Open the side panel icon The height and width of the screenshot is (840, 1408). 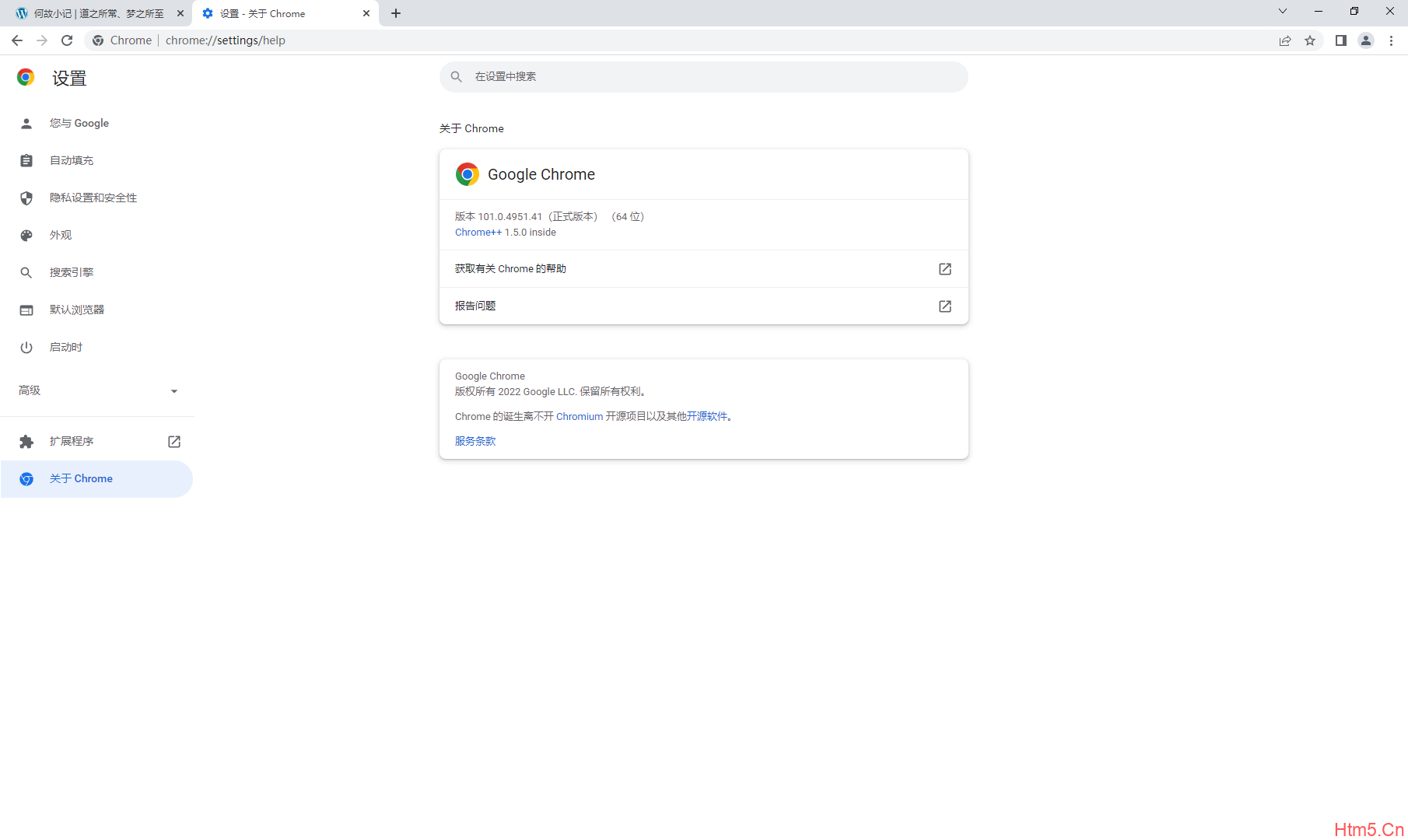1341,40
